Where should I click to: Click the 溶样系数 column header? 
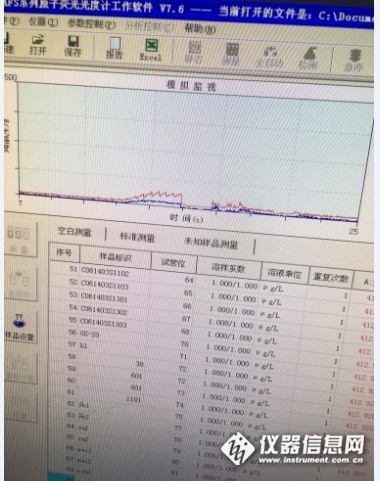click(x=228, y=267)
